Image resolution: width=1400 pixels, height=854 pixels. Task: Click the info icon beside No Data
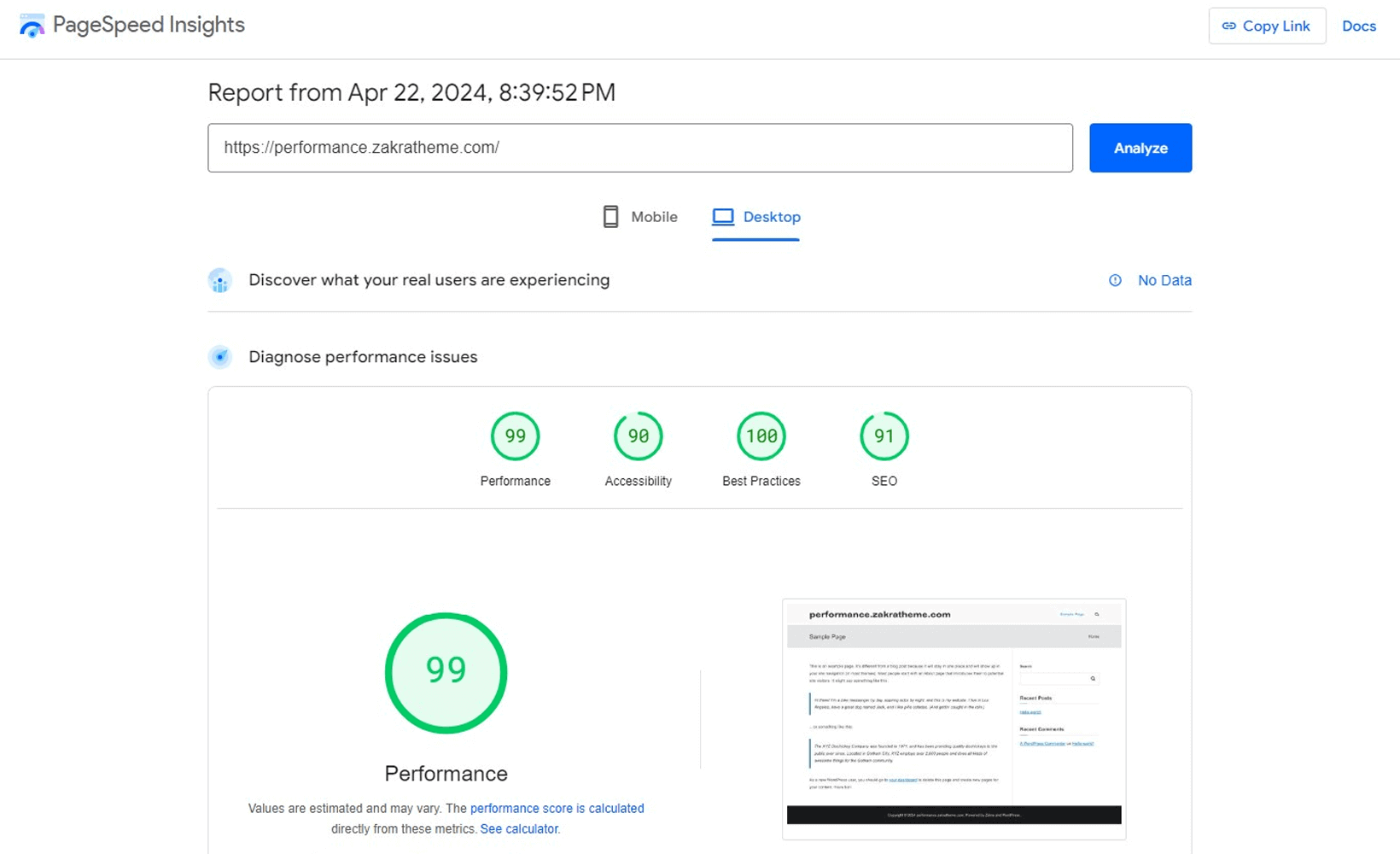point(1115,280)
